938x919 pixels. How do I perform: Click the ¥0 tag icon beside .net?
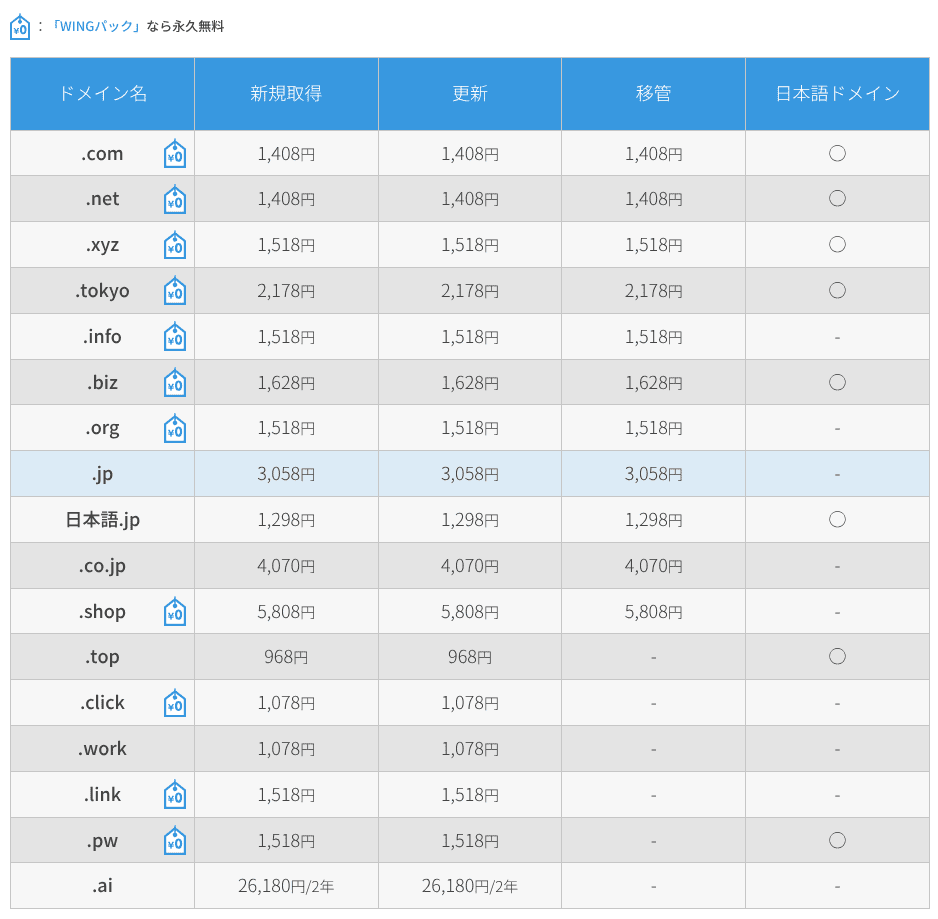pos(175,200)
